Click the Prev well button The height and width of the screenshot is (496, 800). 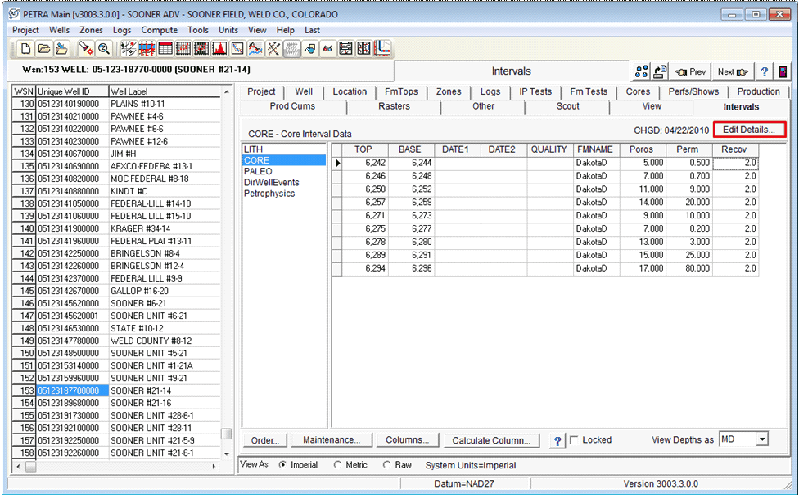click(691, 72)
